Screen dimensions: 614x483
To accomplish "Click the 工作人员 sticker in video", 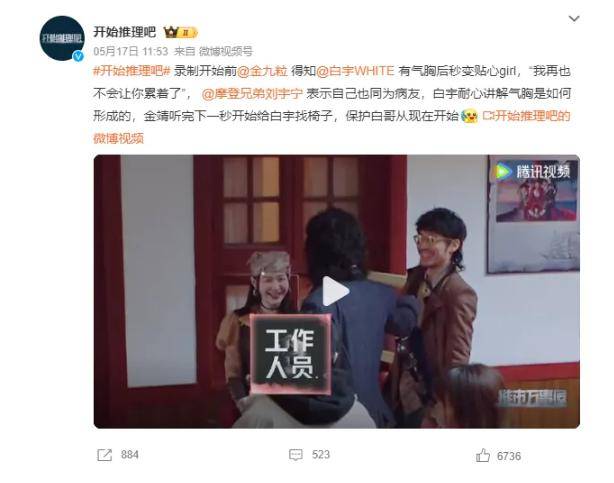I will (290, 353).
